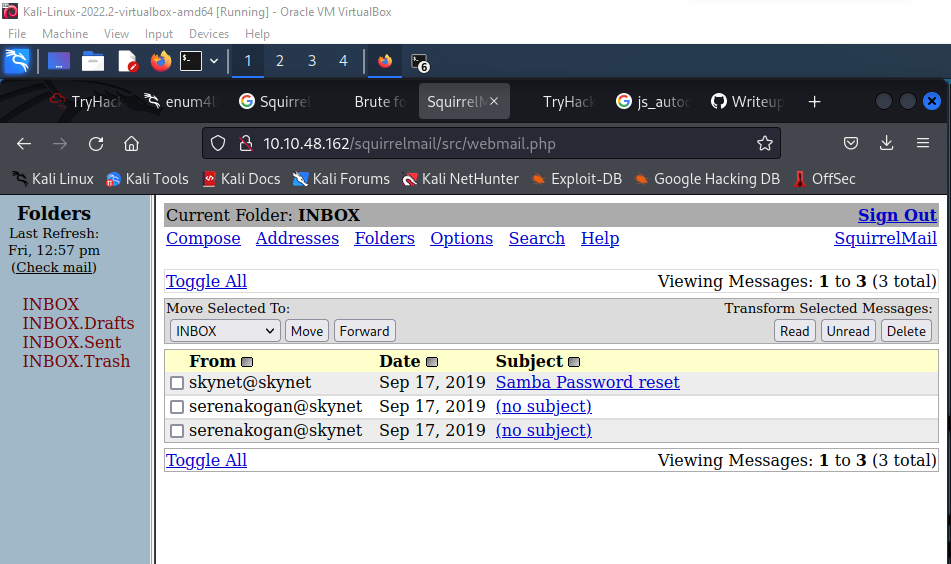Viewport: 951px width, 564px height.
Task: Go to the Firefox home page icon
Action: pos(132,144)
